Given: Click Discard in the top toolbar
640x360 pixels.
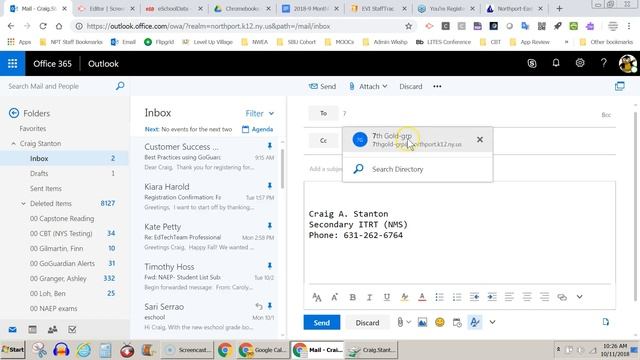Looking at the screenshot, I should 411,87.
